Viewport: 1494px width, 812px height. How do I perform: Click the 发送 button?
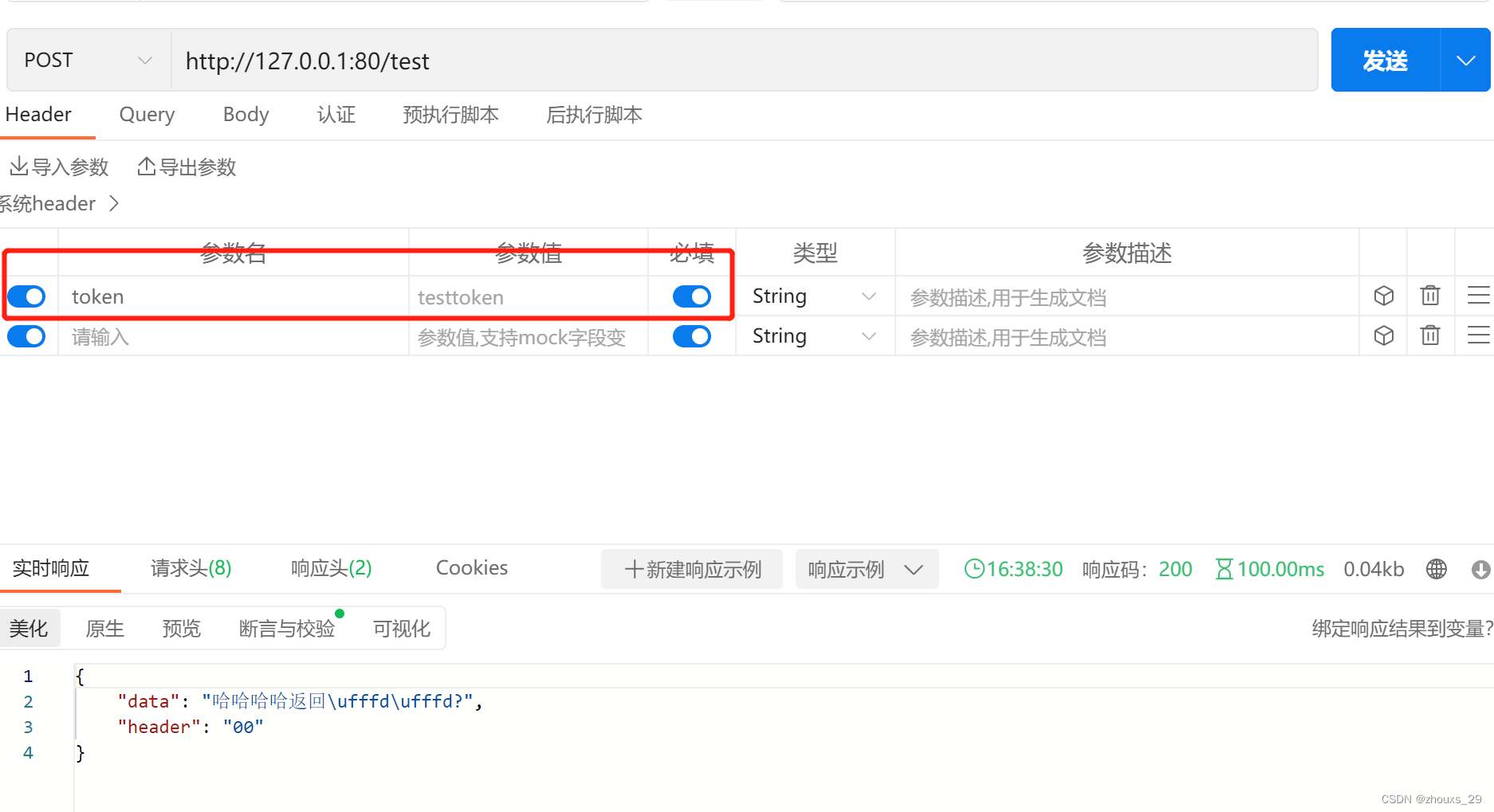click(1386, 61)
